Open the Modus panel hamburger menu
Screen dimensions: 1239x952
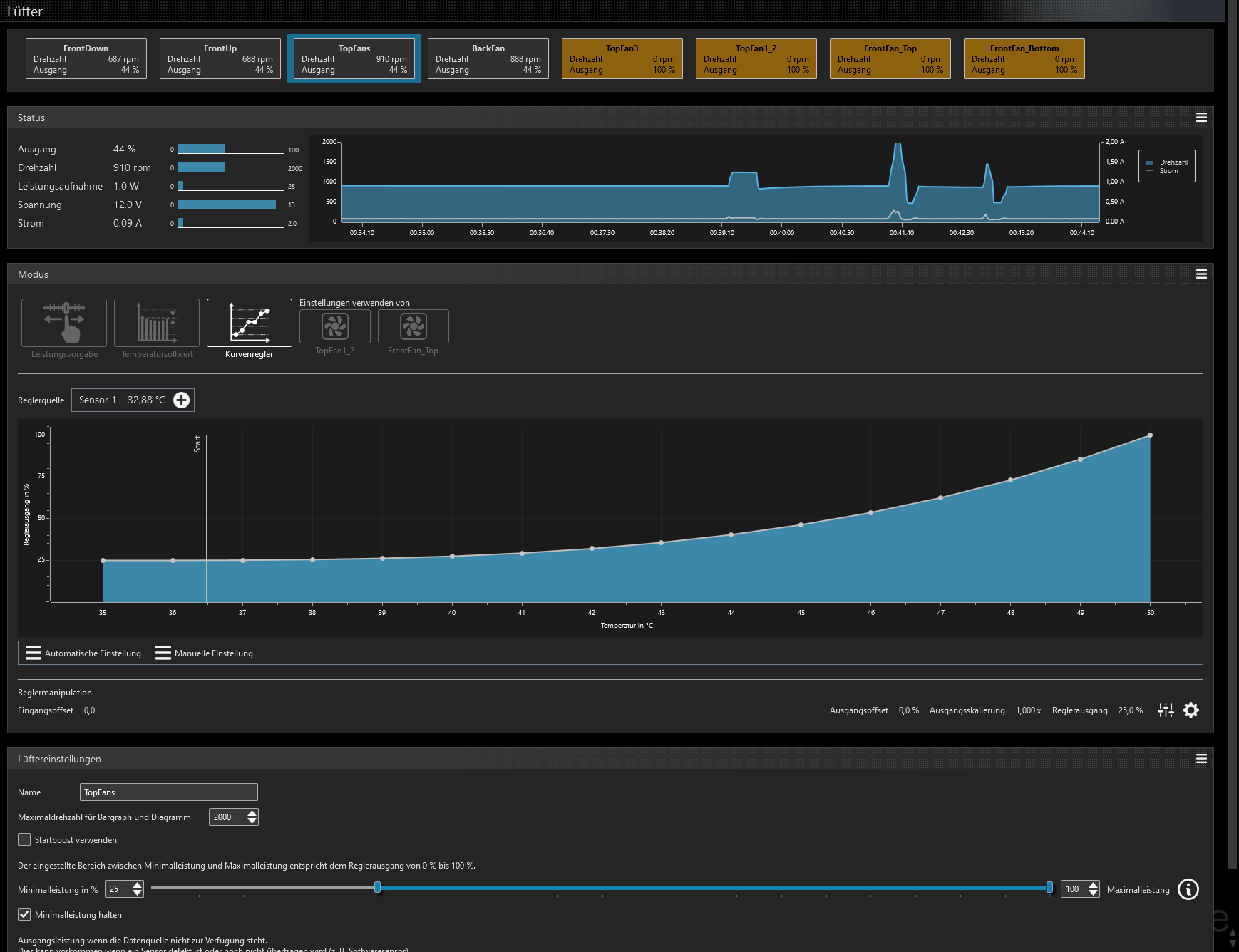click(1201, 274)
